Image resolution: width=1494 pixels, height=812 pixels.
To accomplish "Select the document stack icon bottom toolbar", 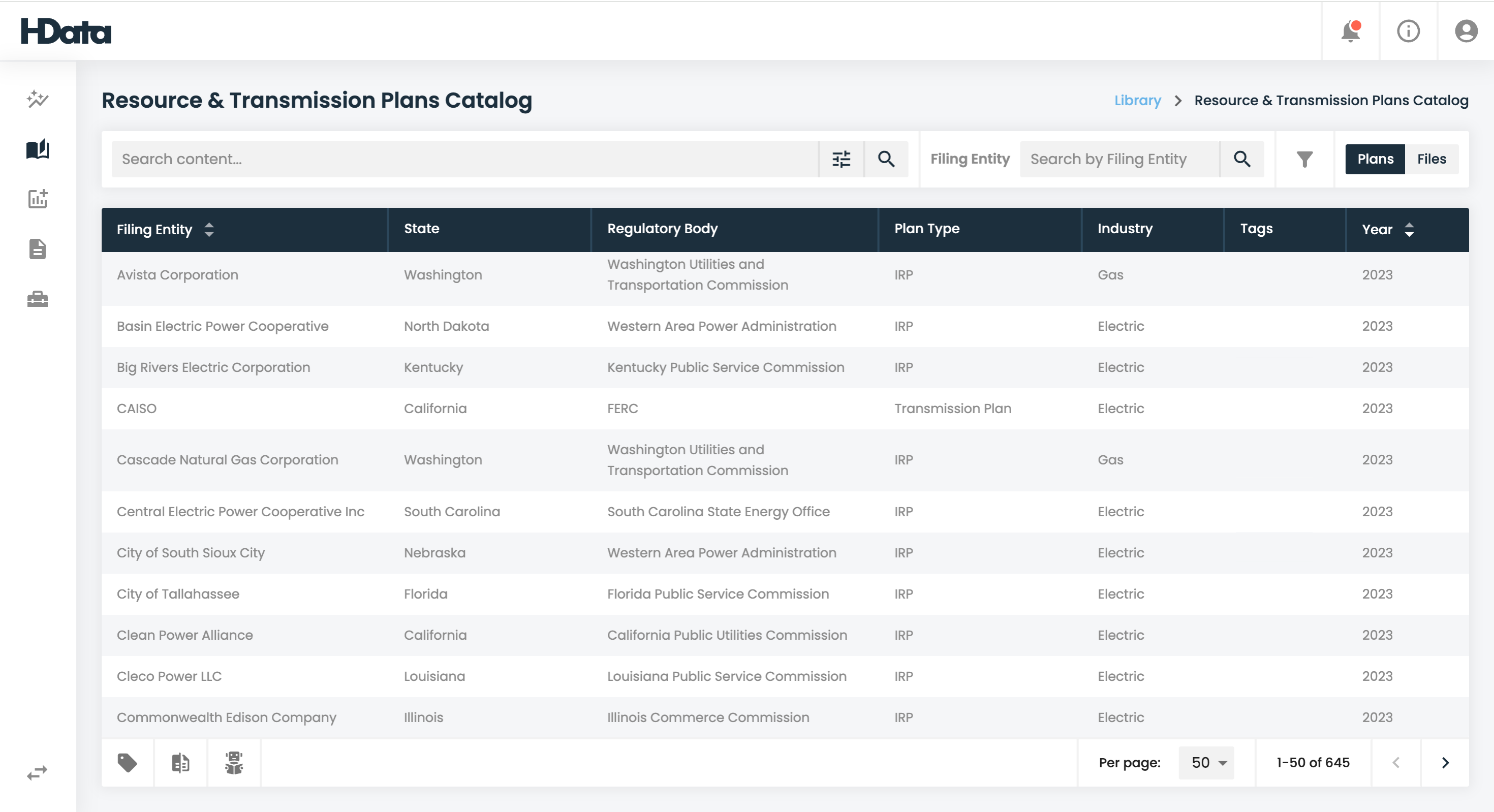I will coord(181,762).
